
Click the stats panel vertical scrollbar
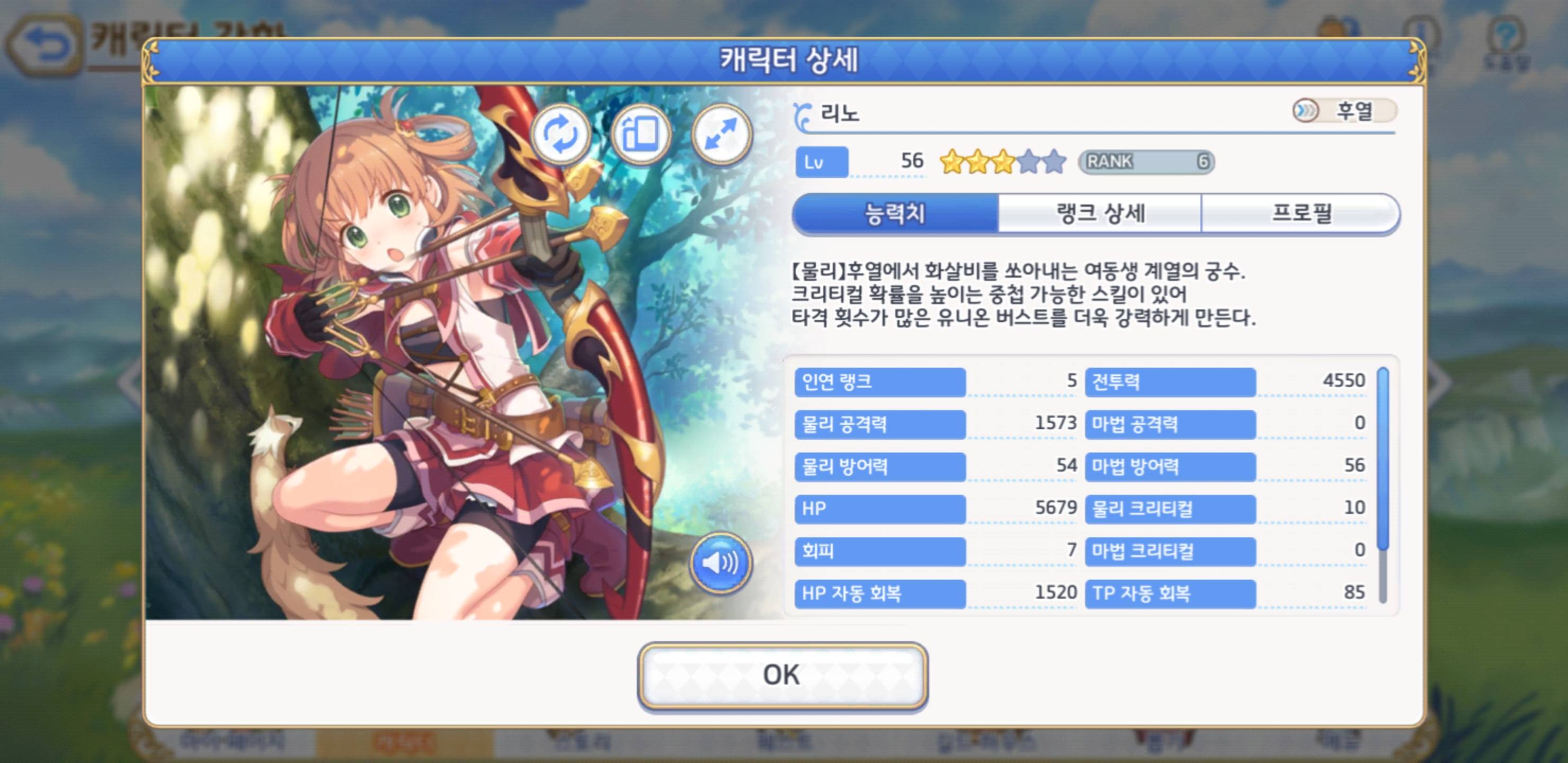point(1383,485)
